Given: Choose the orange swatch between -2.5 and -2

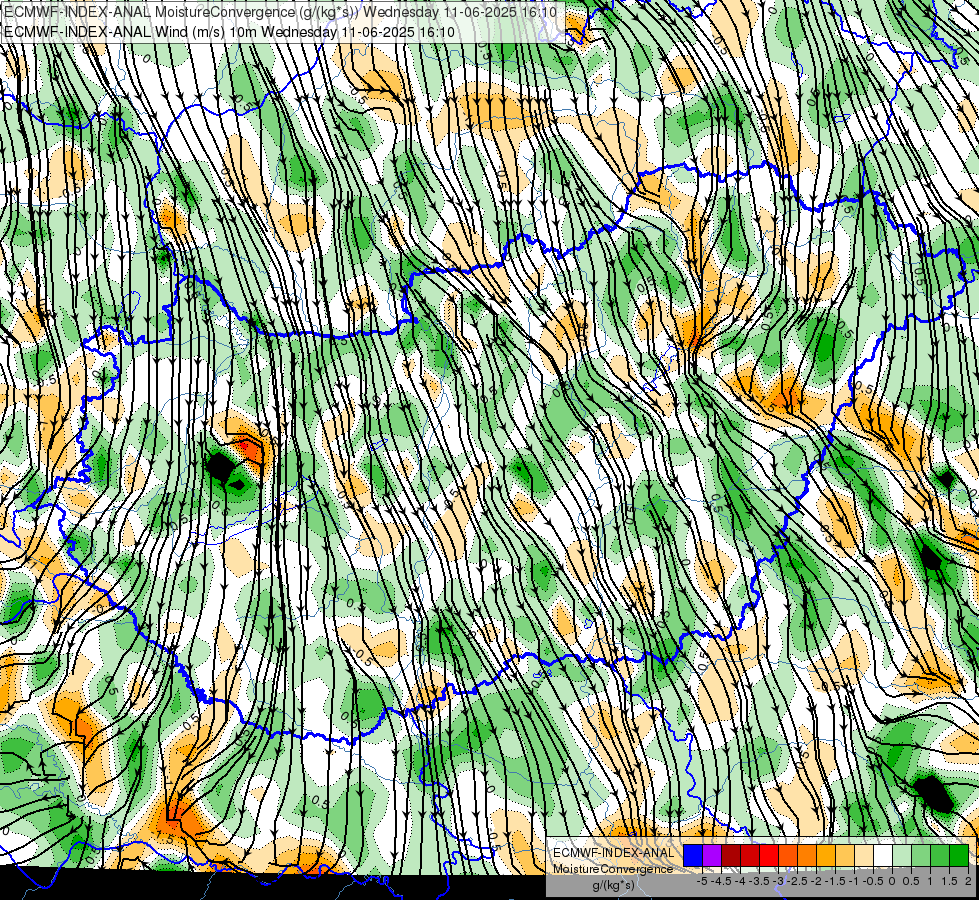Looking at the screenshot, I should point(807,855).
